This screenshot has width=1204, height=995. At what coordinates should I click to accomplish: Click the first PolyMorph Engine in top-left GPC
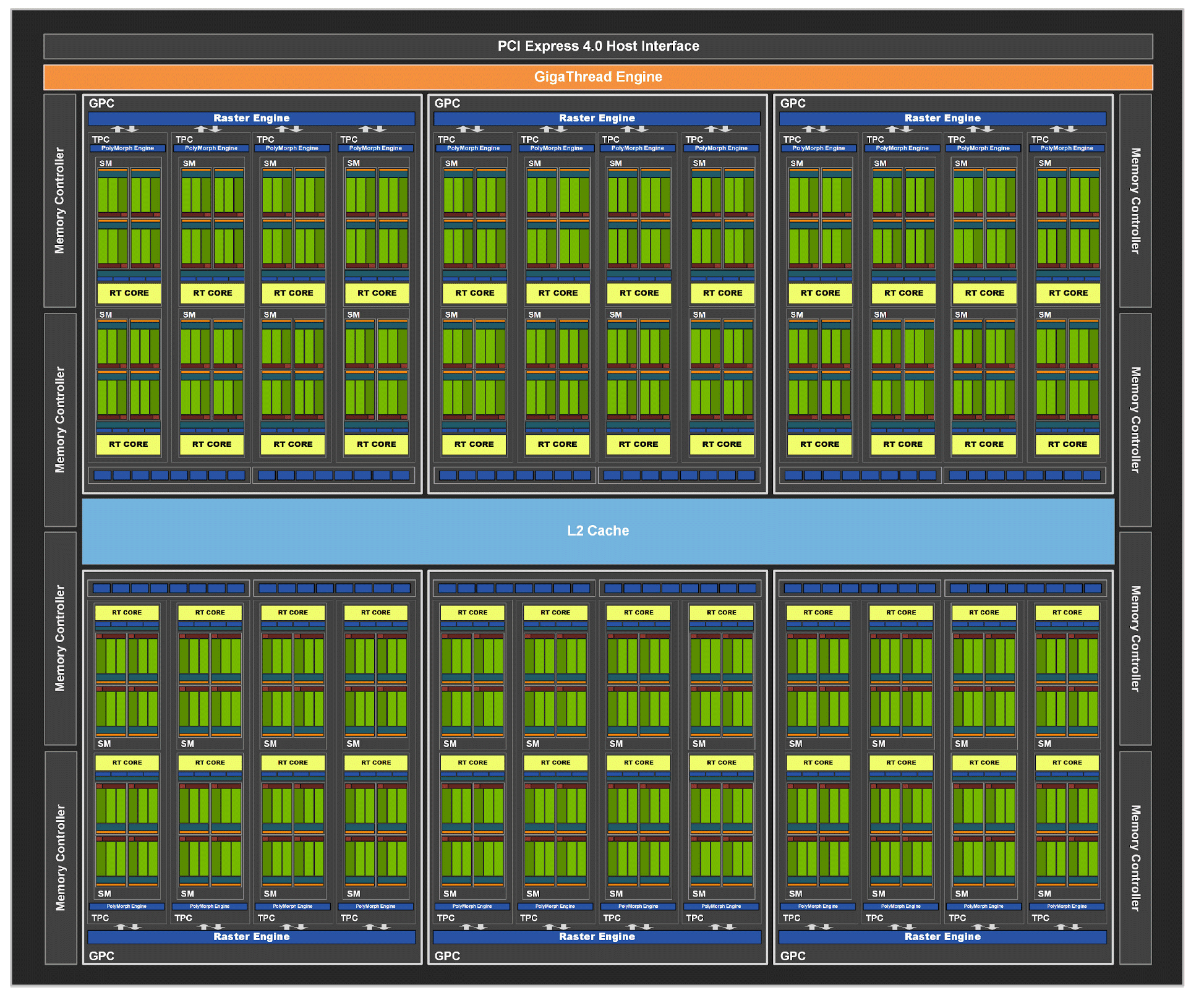[x=128, y=148]
